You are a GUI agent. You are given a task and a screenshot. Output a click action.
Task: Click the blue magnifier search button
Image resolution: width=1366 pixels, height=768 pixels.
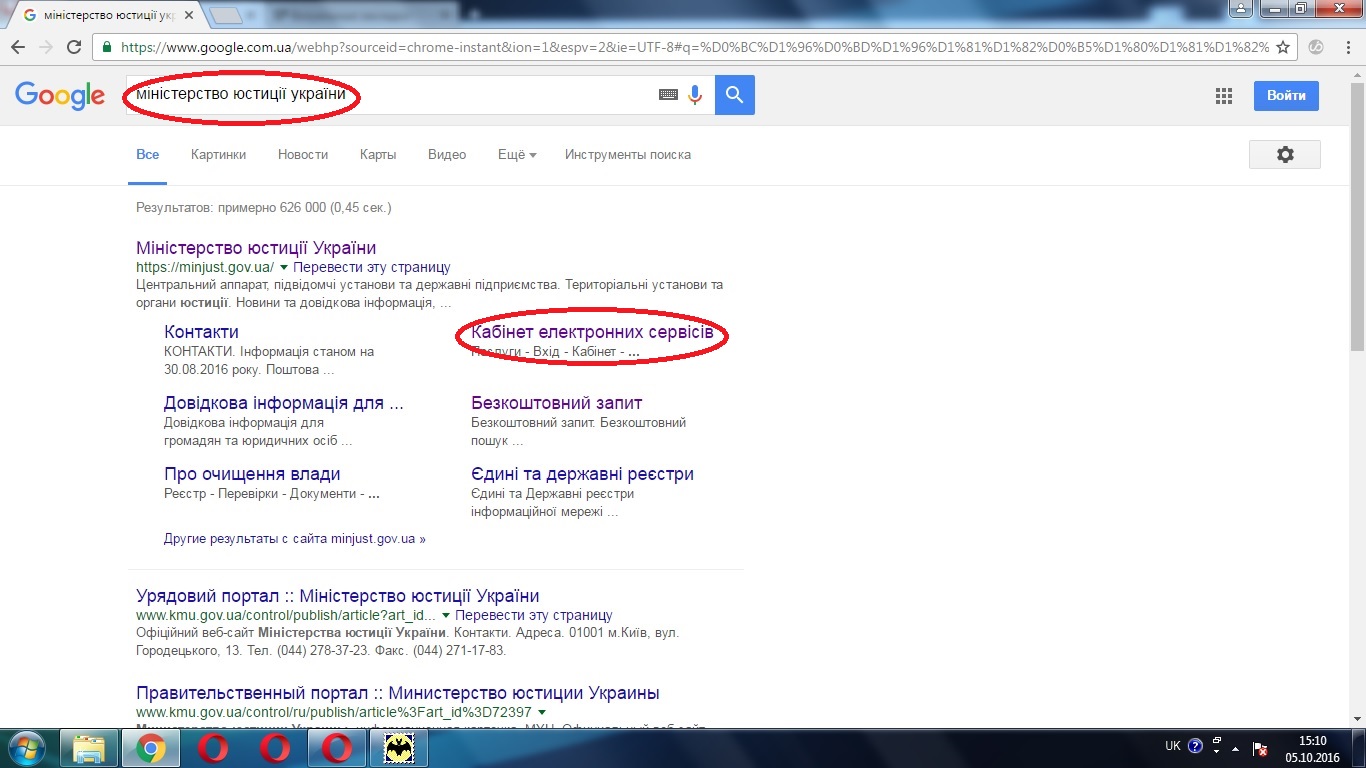point(735,95)
